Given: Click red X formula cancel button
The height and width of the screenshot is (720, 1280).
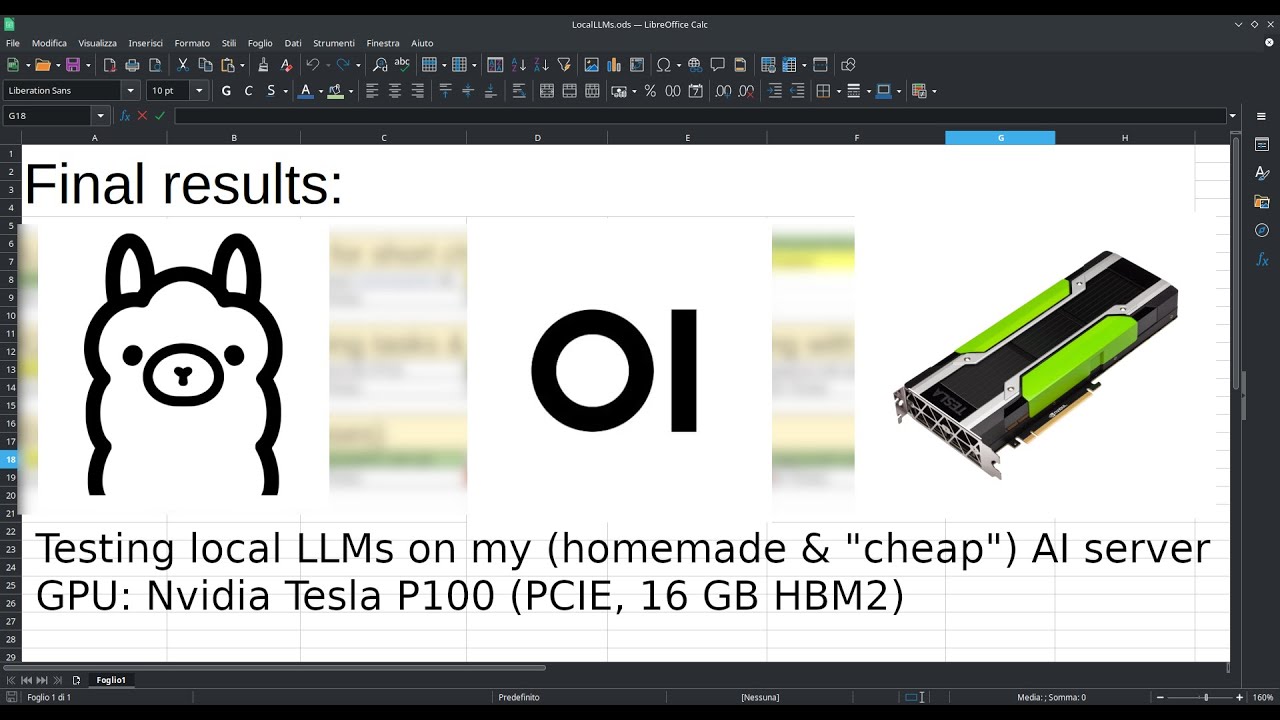Looking at the screenshot, I should coord(142,116).
